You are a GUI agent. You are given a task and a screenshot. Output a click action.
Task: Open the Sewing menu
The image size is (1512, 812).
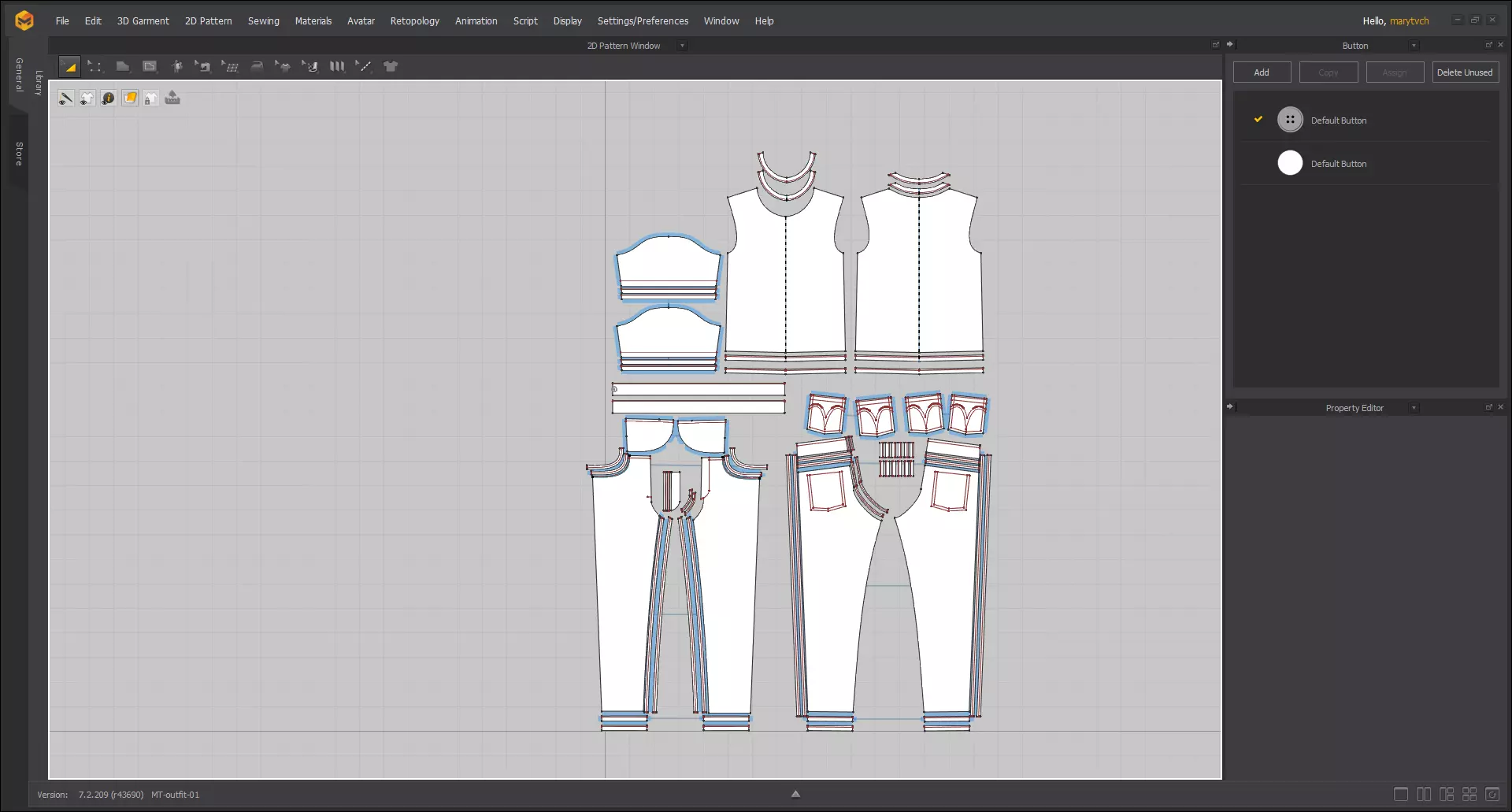(x=263, y=21)
